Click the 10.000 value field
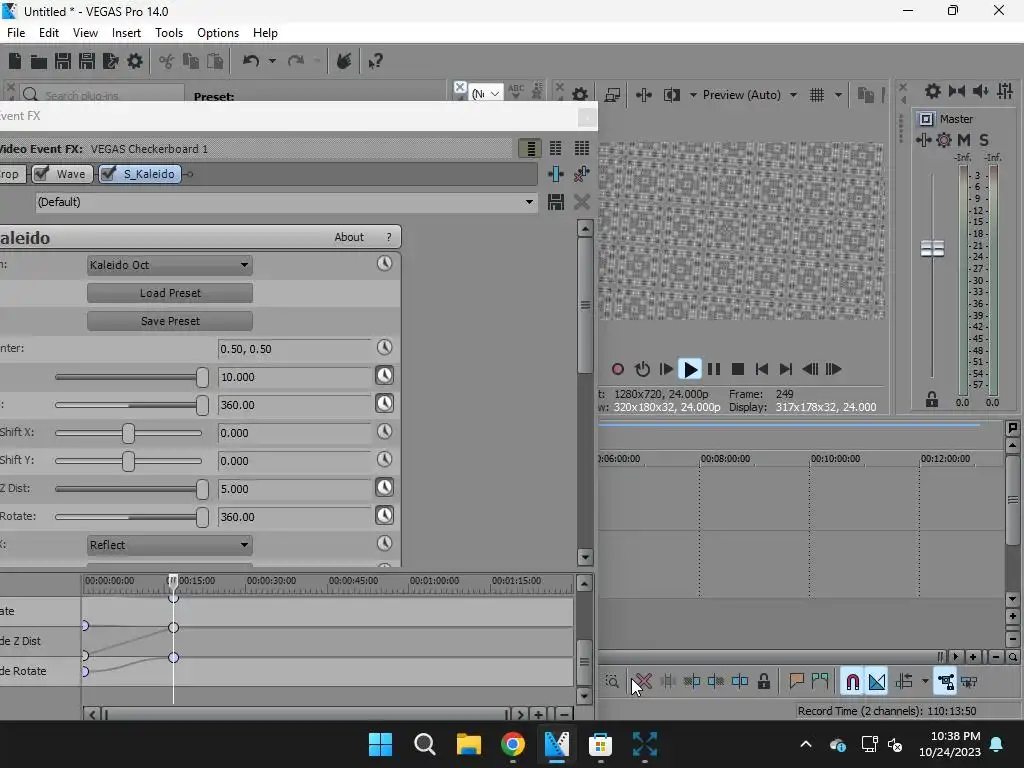The image size is (1024, 768). point(295,377)
